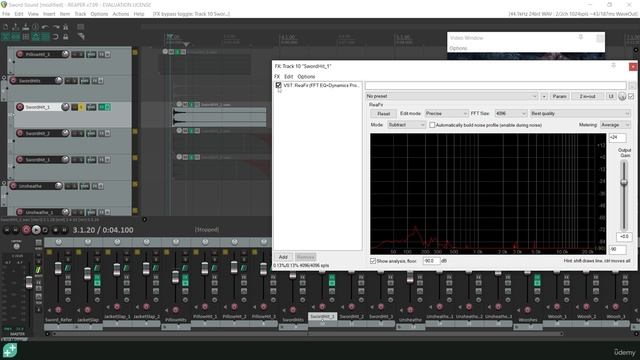Open the Edit mode Precise dropdown
This screenshot has height=360, width=640.
point(446,113)
